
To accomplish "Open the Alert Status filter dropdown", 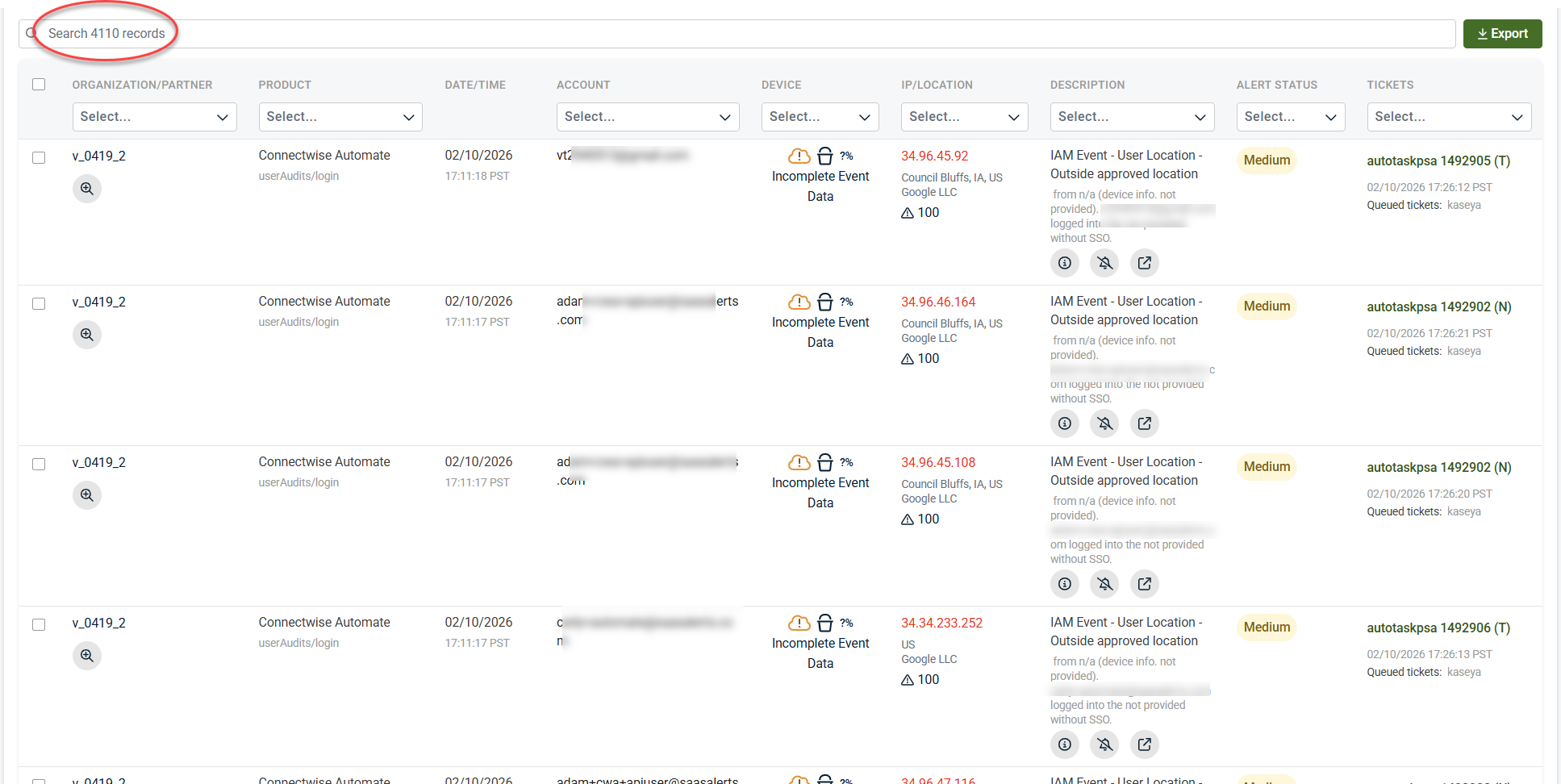I will [x=1289, y=117].
